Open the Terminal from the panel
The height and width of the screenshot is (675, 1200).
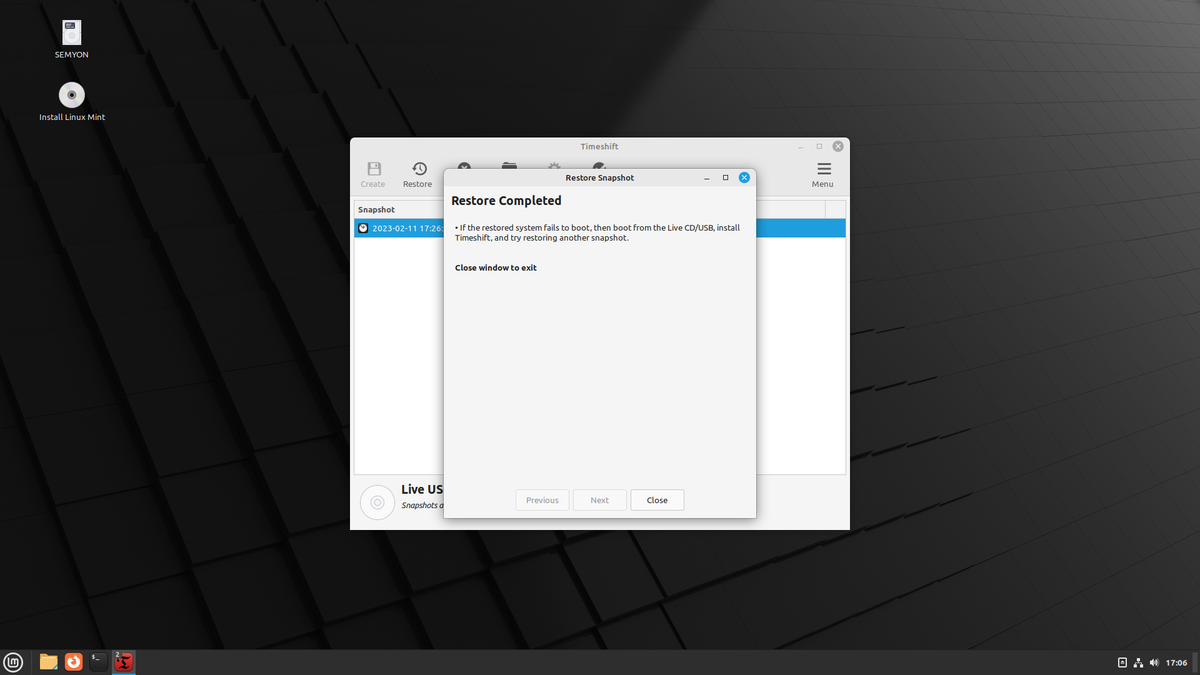tap(98, 662)
